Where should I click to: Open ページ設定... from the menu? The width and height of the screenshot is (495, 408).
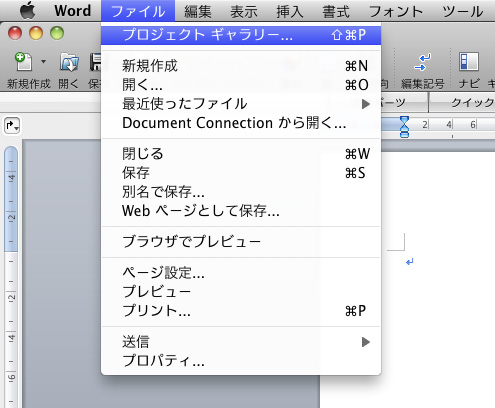click(x=241, y=273)
